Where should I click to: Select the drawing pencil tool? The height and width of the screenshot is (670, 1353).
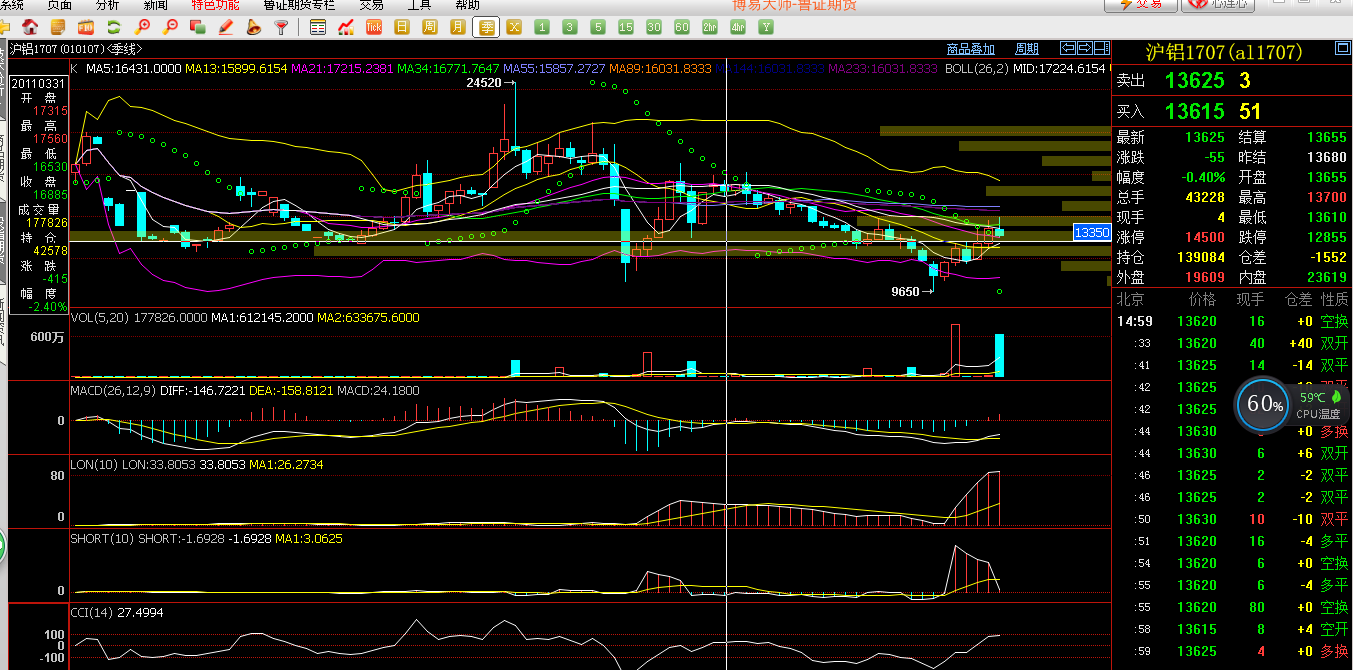tap(225, 27)
